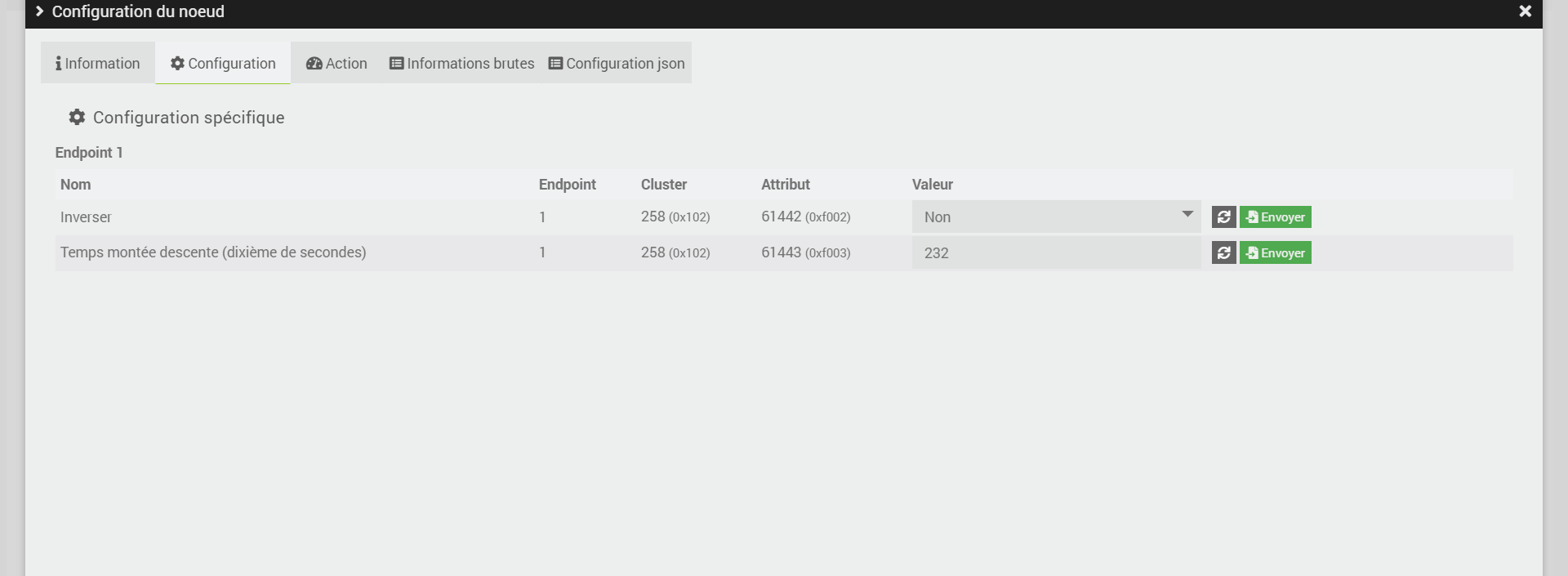The image size is (1568, 576).
Task: Switch to the Information tab
Action: tap(98, 64)
